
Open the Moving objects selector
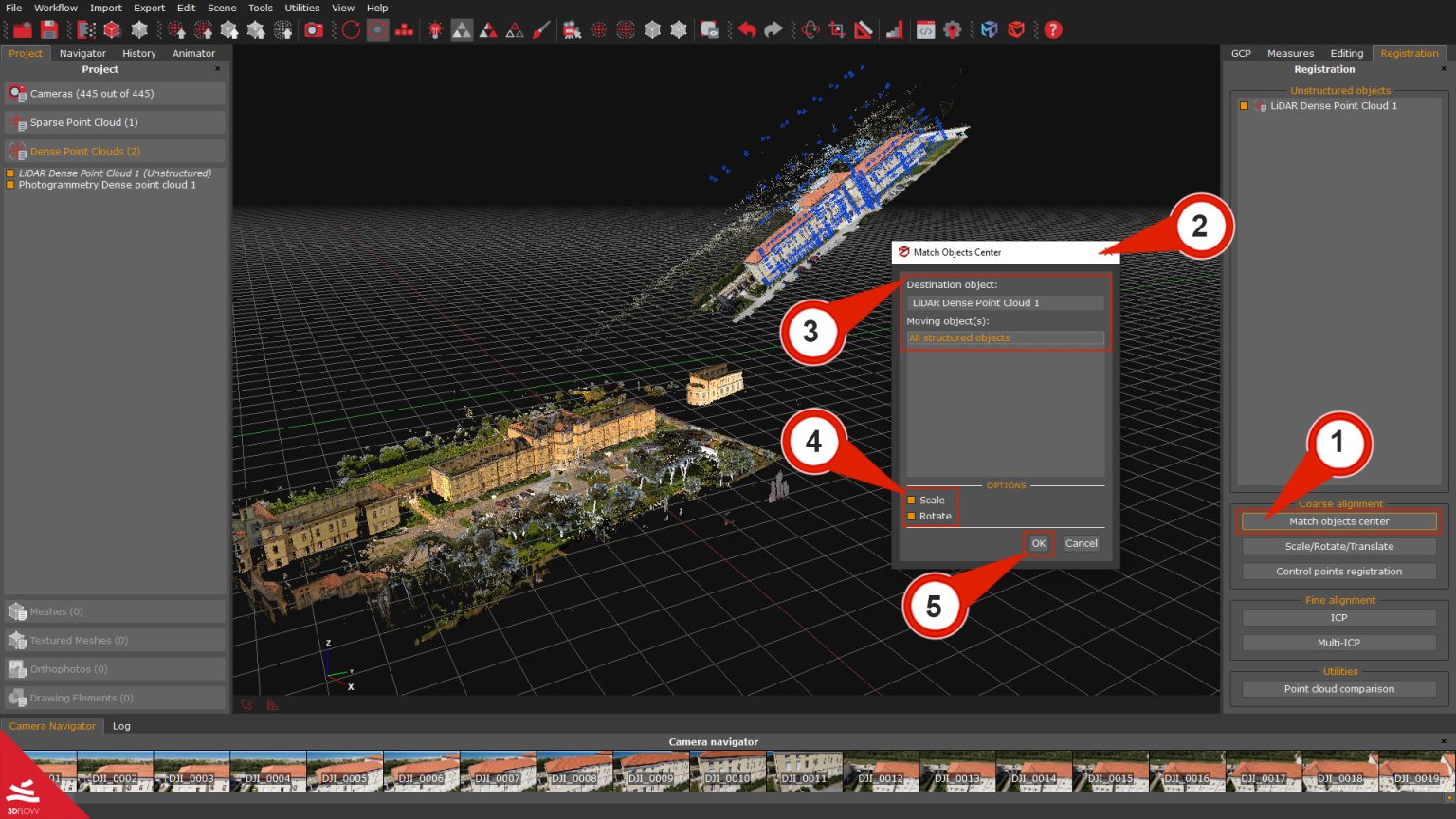coord(1004,337)
